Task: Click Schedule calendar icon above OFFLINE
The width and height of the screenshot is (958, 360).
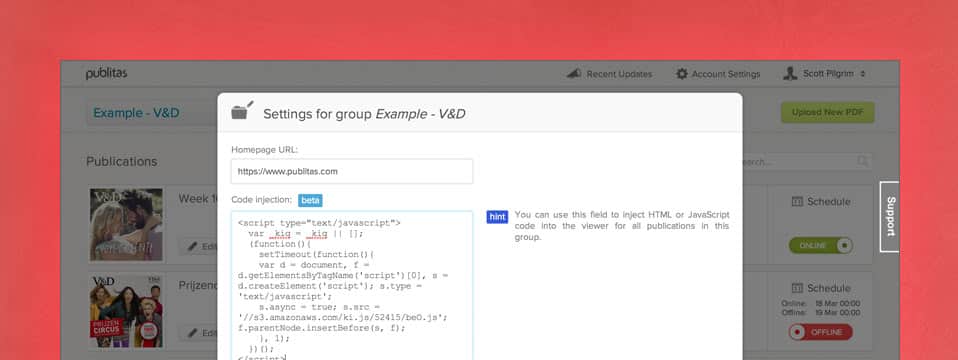Action: tap(797, 288)
